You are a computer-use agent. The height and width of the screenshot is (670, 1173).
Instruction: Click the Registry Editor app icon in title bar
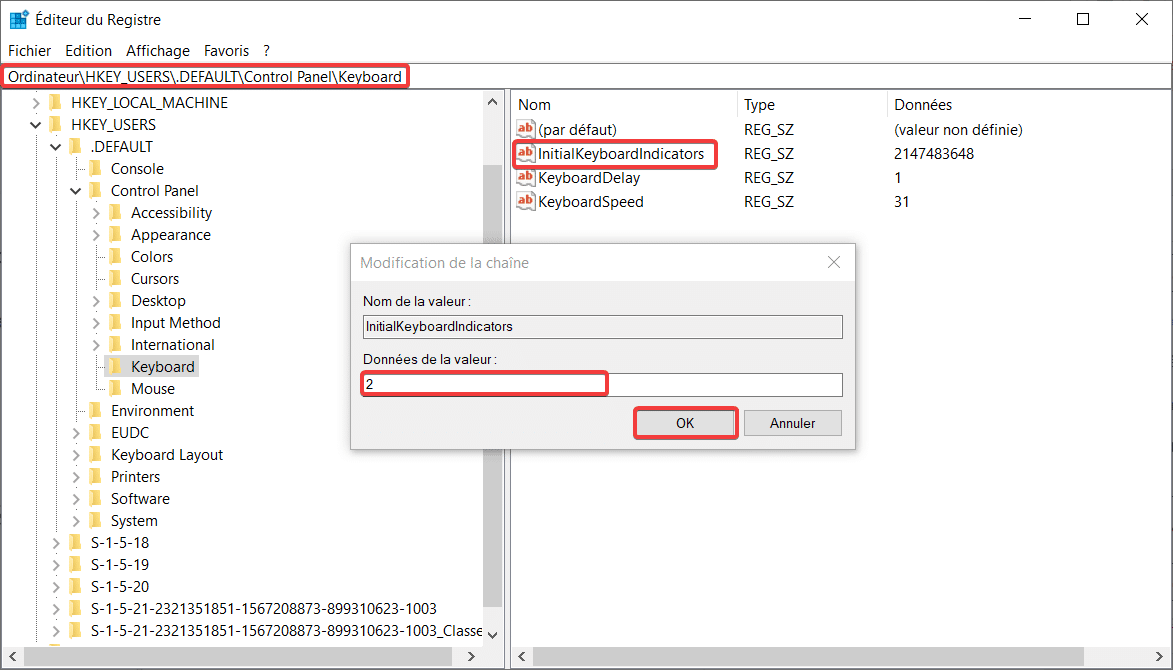19,20
